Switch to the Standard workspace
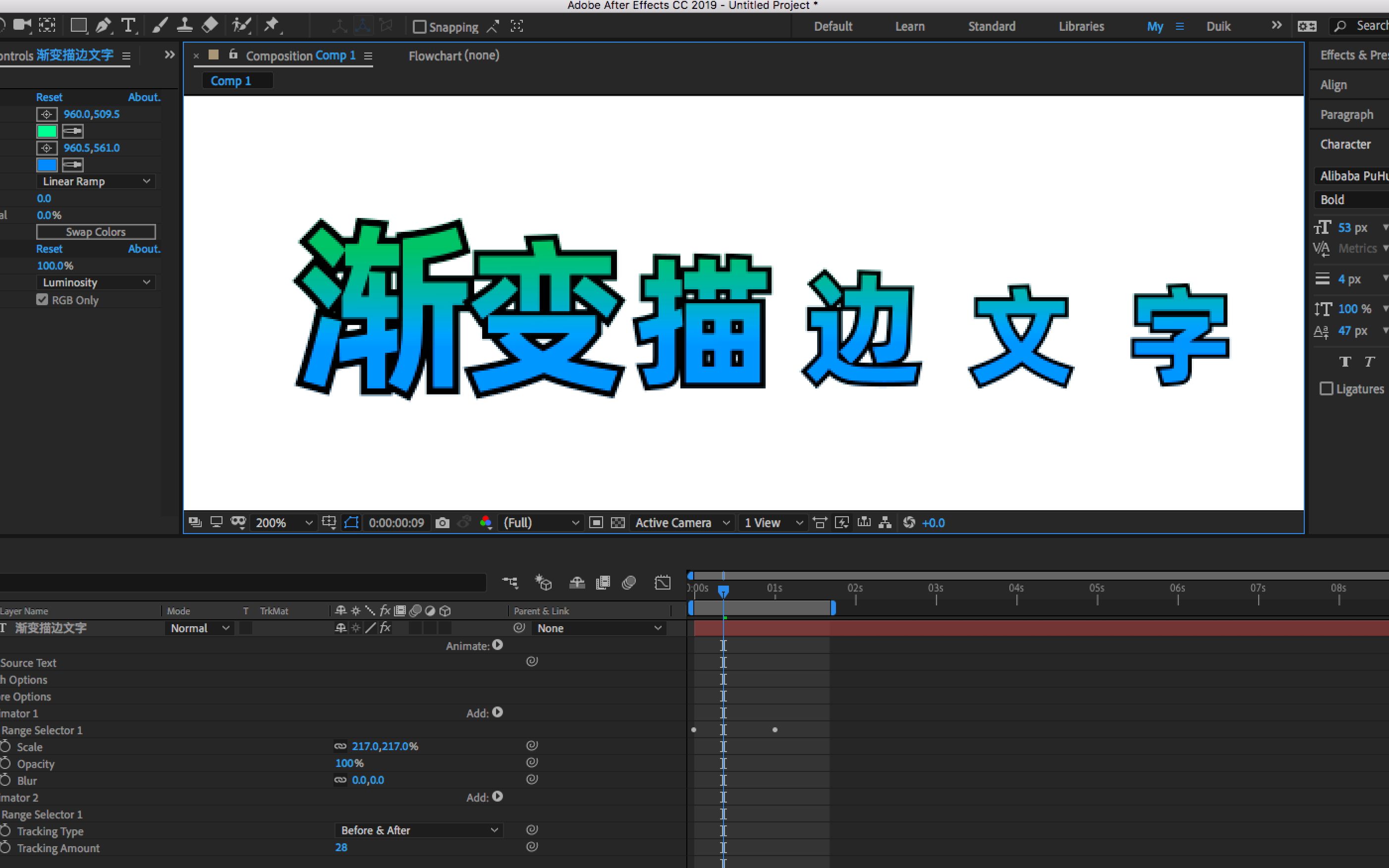The width and height of the screenshot is (1389, 868). point(991,26)
